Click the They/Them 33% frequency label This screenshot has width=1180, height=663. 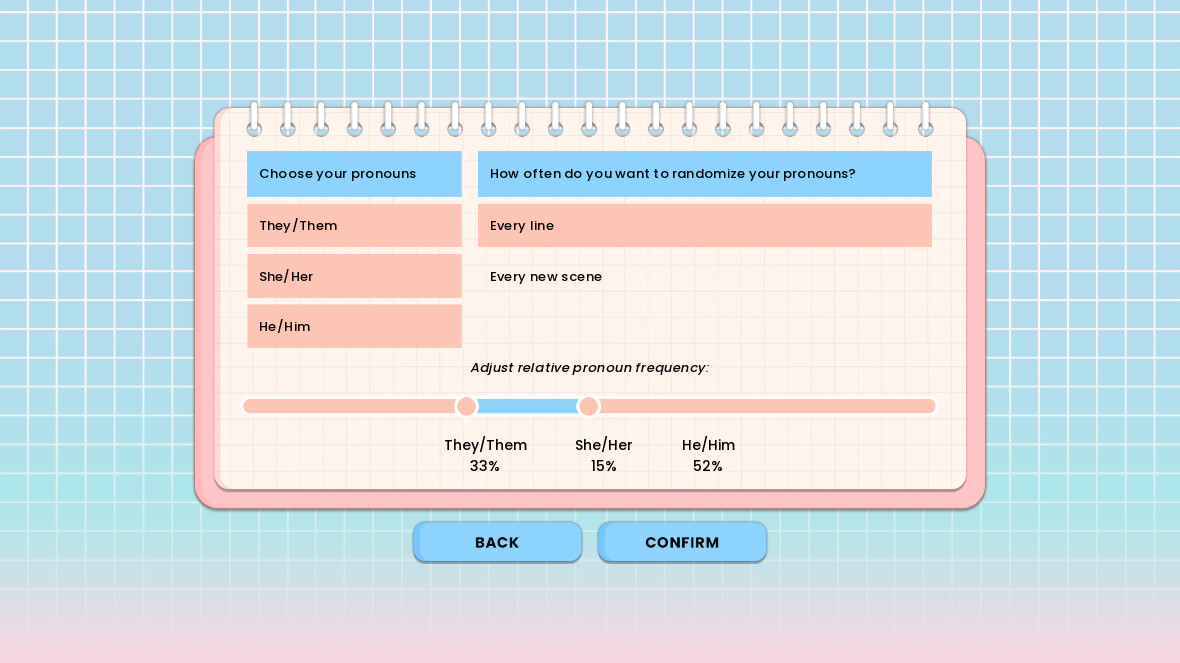(x=485, y=455)
